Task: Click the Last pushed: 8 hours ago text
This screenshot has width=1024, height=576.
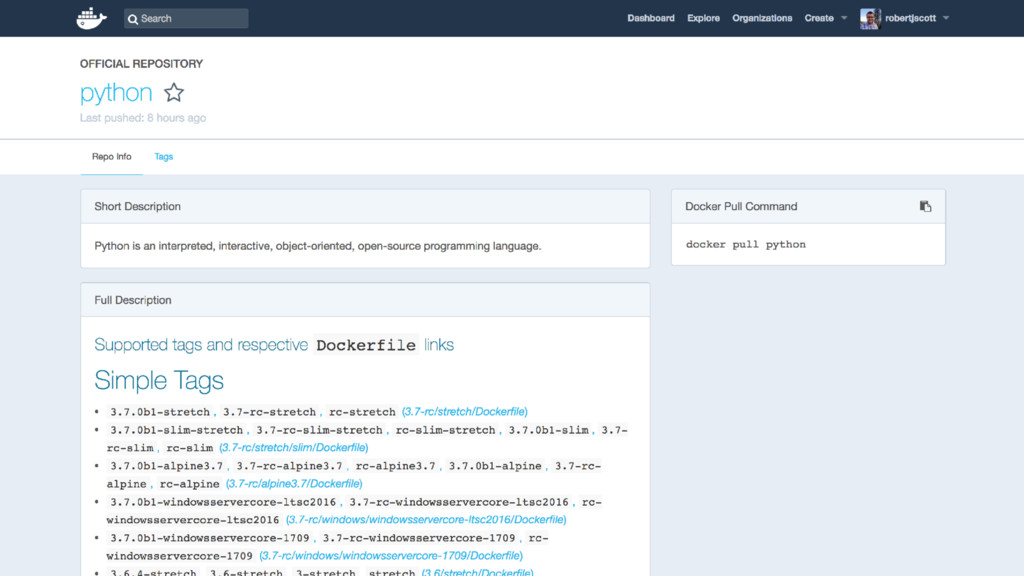Action: coord(143,118)
